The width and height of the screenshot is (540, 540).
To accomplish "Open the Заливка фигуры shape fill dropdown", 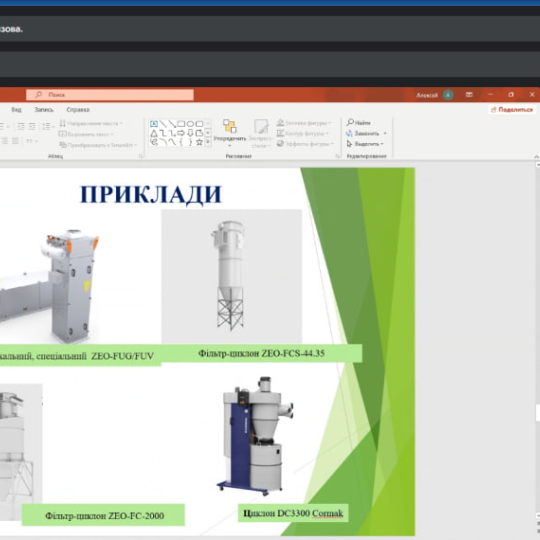I will (304, 123).
